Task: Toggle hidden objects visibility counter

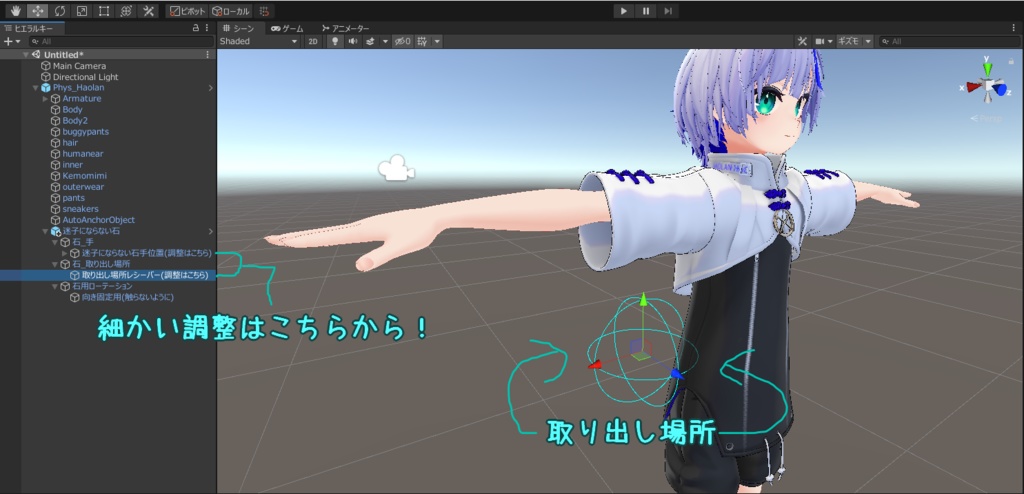Action: (402, 41)
